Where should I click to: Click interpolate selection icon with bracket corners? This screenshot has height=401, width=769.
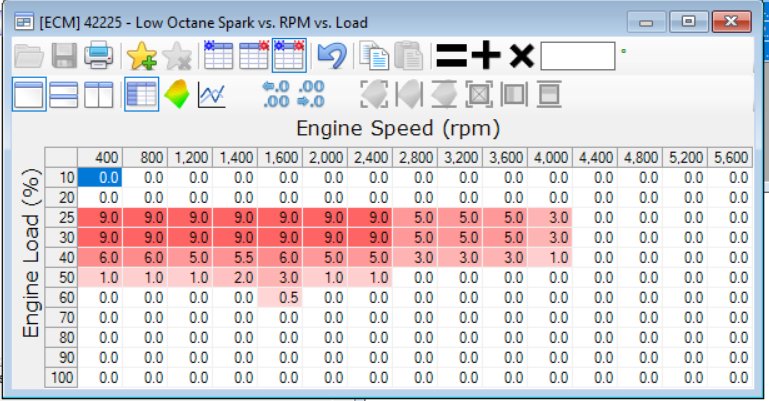point(374,94)
